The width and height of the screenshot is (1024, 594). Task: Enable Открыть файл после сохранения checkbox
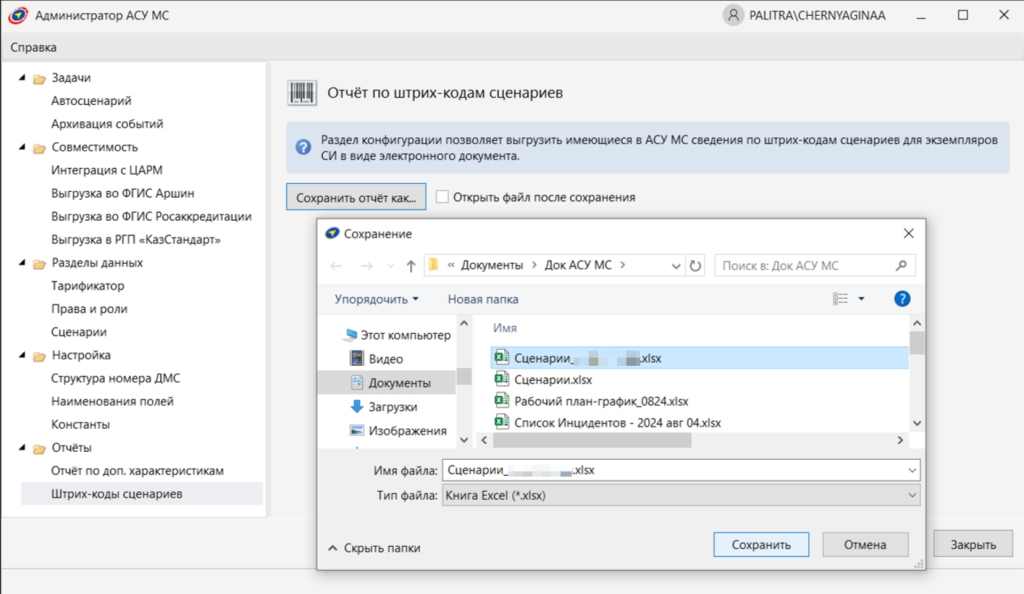(x=442, y=196)
